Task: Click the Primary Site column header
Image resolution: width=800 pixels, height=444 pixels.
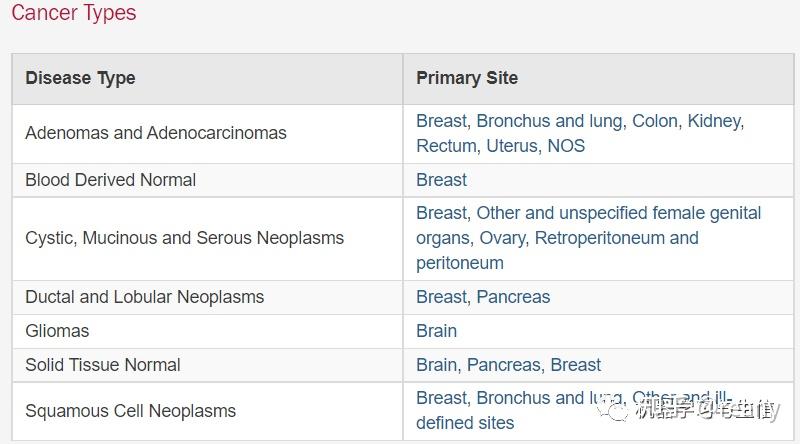Action: pos(467,78)
